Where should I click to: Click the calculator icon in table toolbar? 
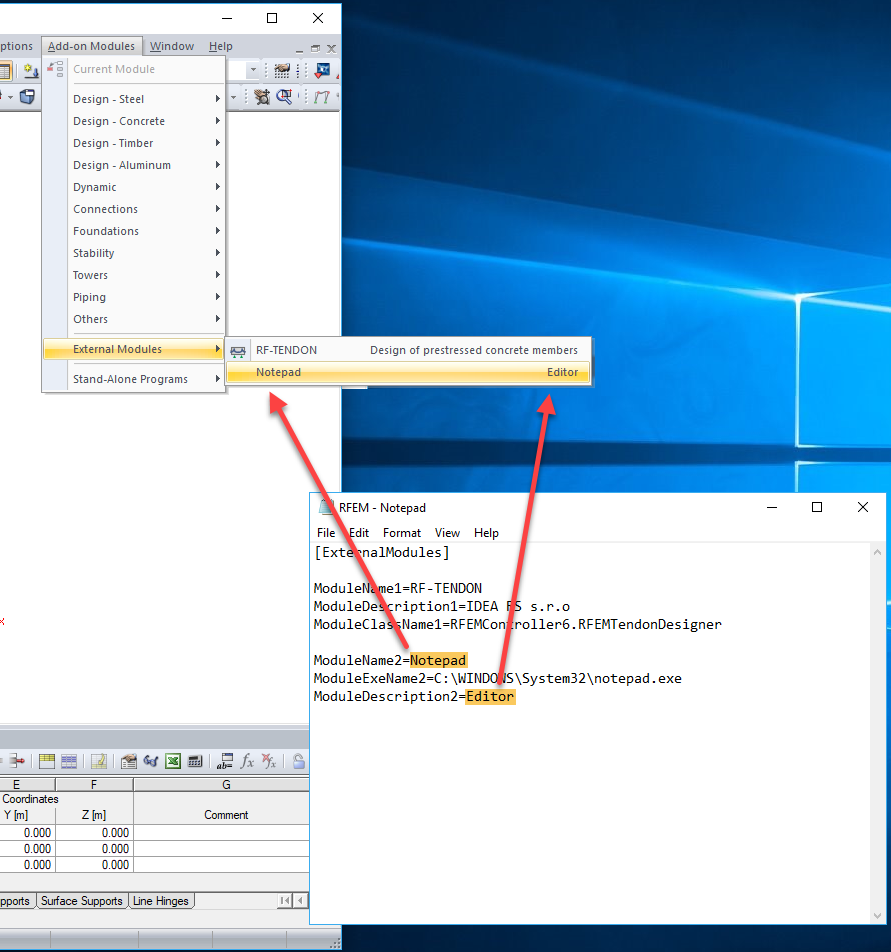[x=195, y=761]
